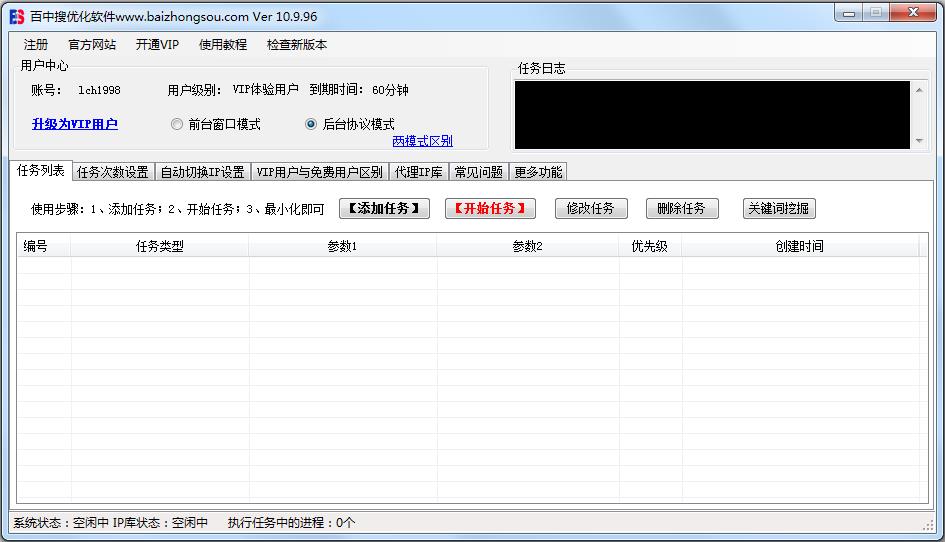Image resolution: width=945 pixels, height=542 pixels.
Task: Click the 关键词挖掘 button
Action: (x=779, y=209)
